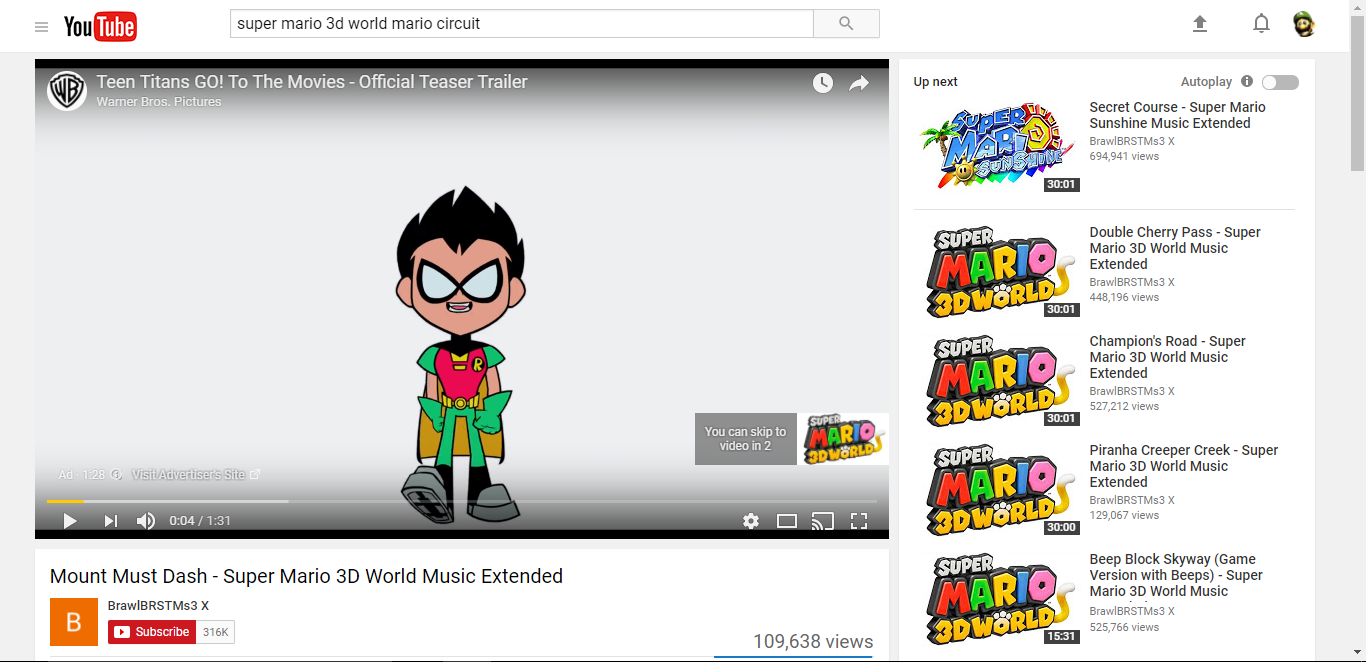The image size is (1366, 662).
Task: Seek on the video progress bar
Action: tap(462, 501)
